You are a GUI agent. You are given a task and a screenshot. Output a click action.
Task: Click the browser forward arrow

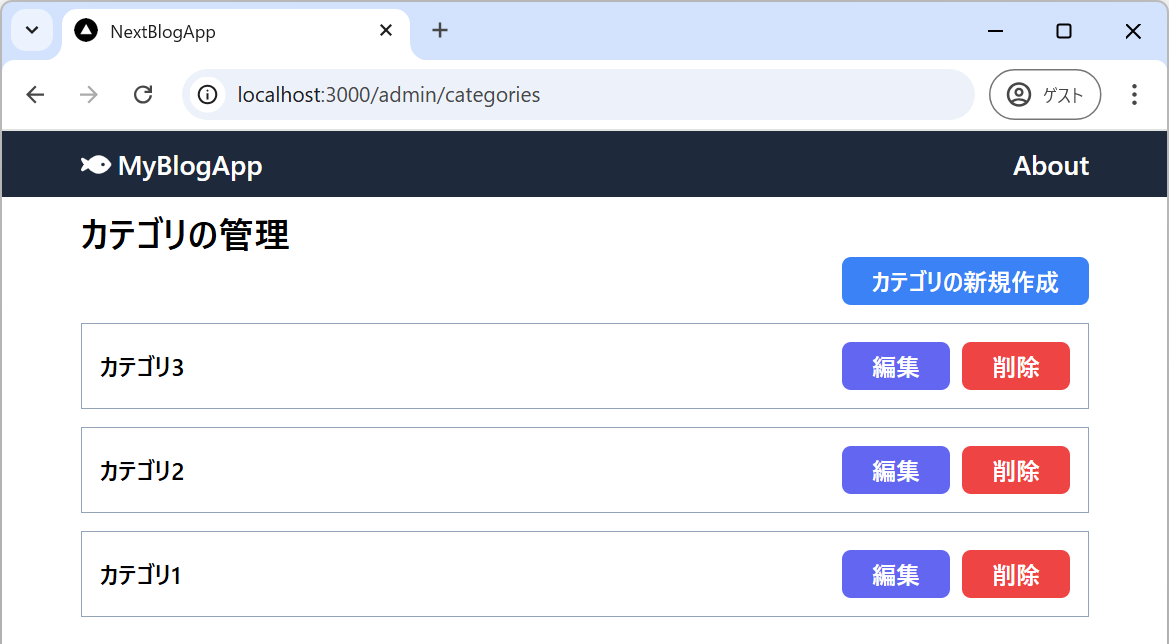tap(89, 95)
